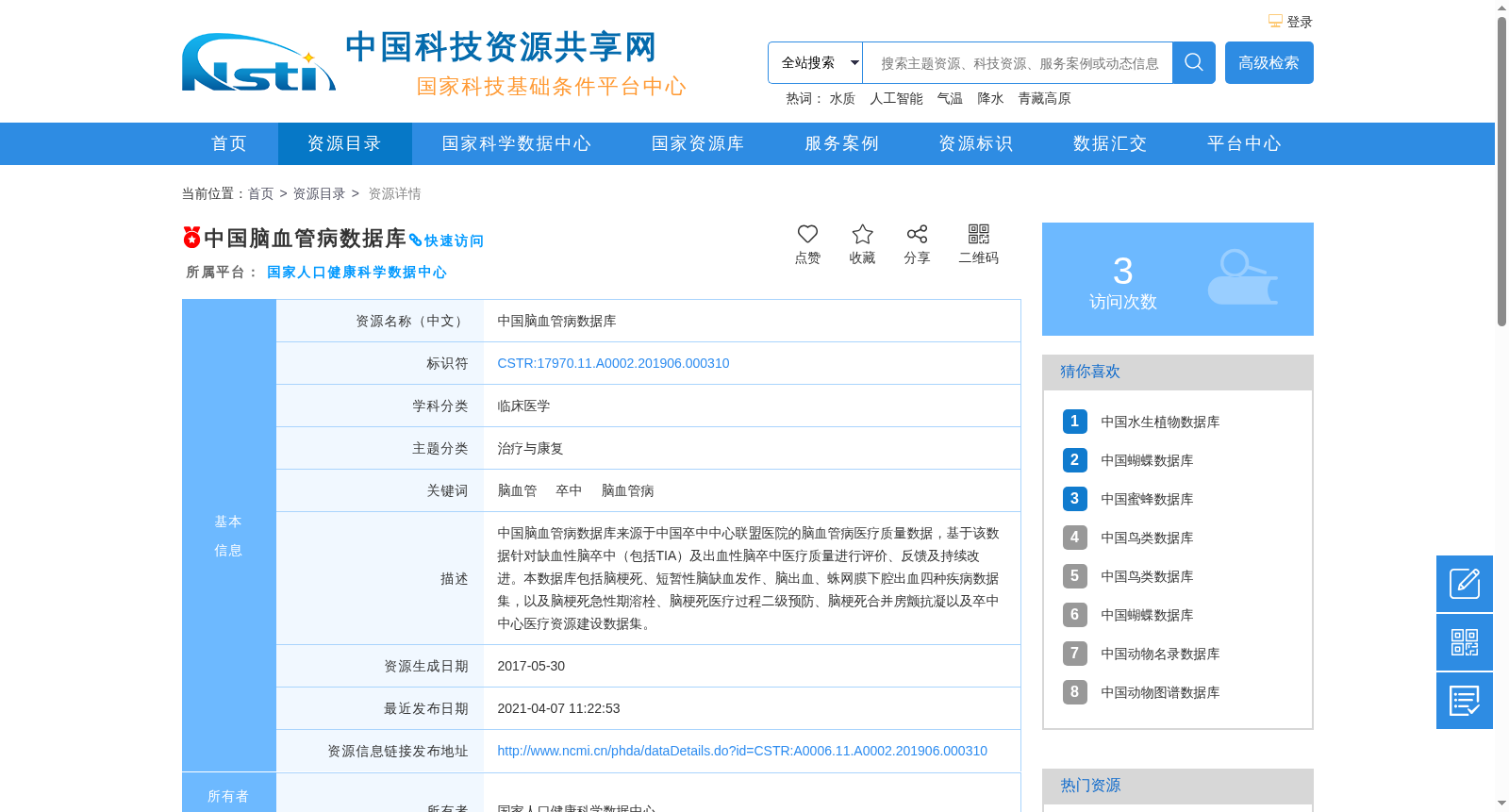Open 资源标识 nav tab
1509x812 pixels.
point(976,143)
